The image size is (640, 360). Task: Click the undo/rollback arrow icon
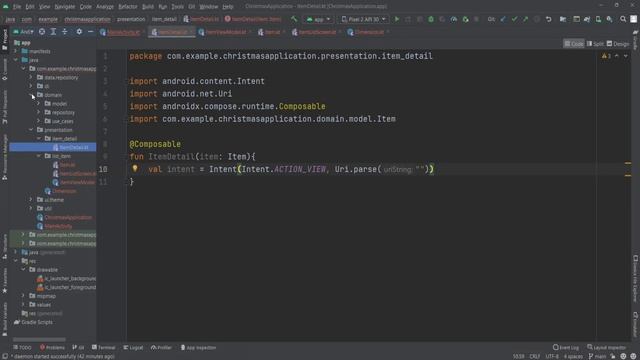(549, 19)
